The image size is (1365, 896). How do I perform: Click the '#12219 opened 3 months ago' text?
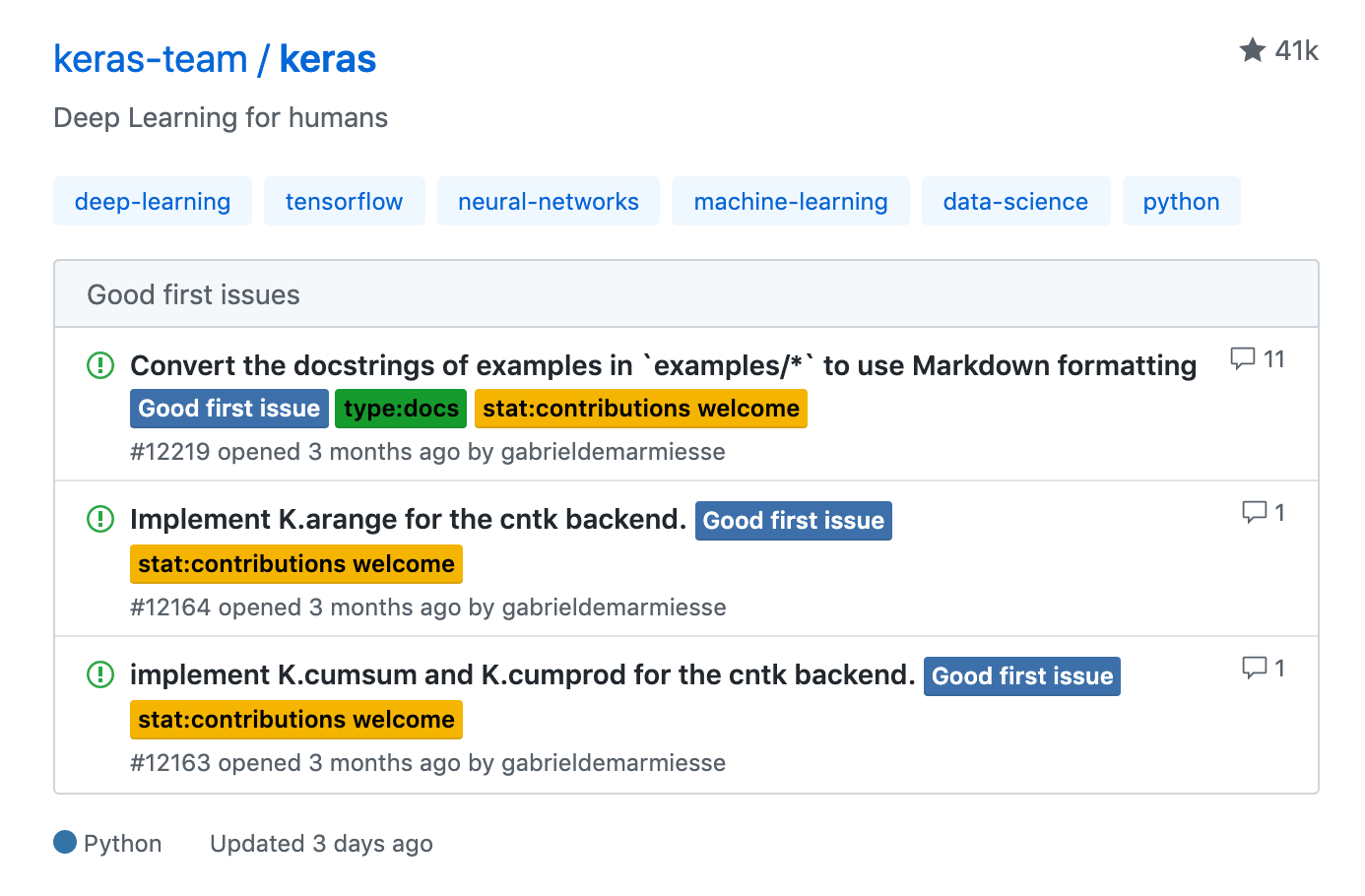(x=294, y=452)
